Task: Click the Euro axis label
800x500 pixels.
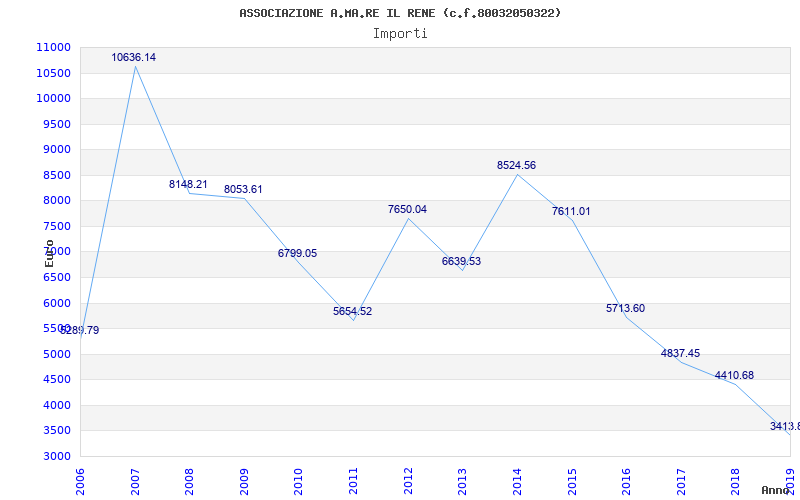Action: (x=49, y=253)
